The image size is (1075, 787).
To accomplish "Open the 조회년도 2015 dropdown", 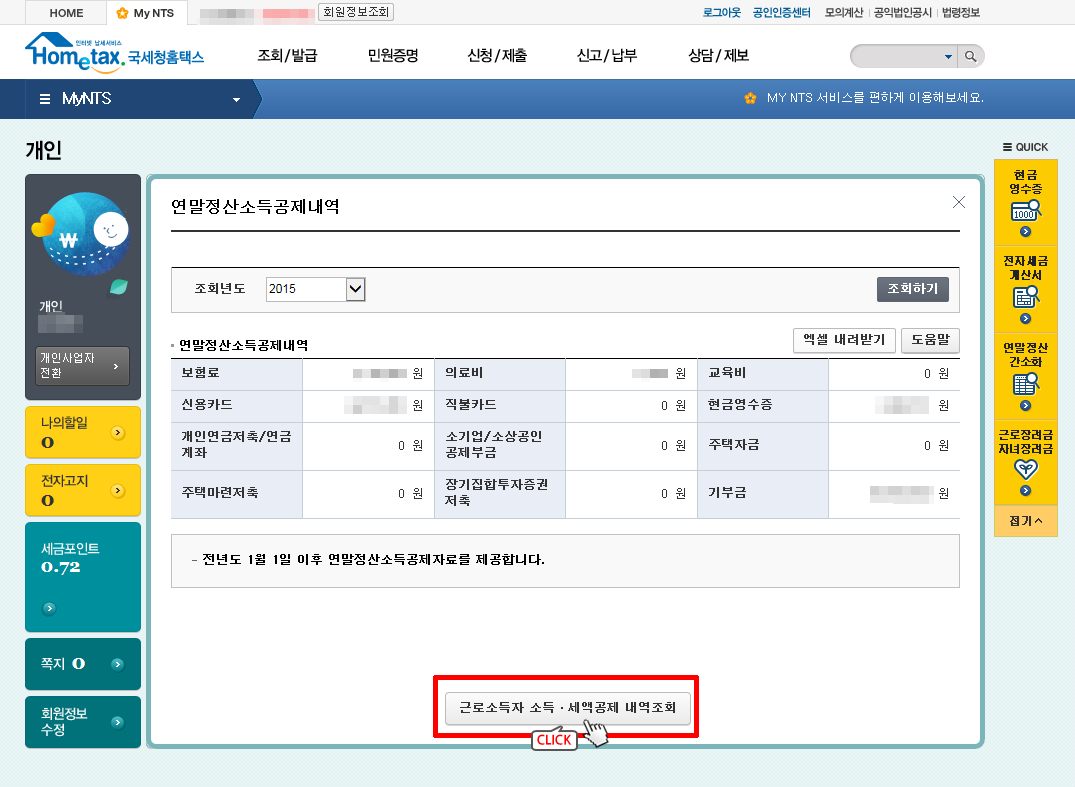I will click(355, 289).
